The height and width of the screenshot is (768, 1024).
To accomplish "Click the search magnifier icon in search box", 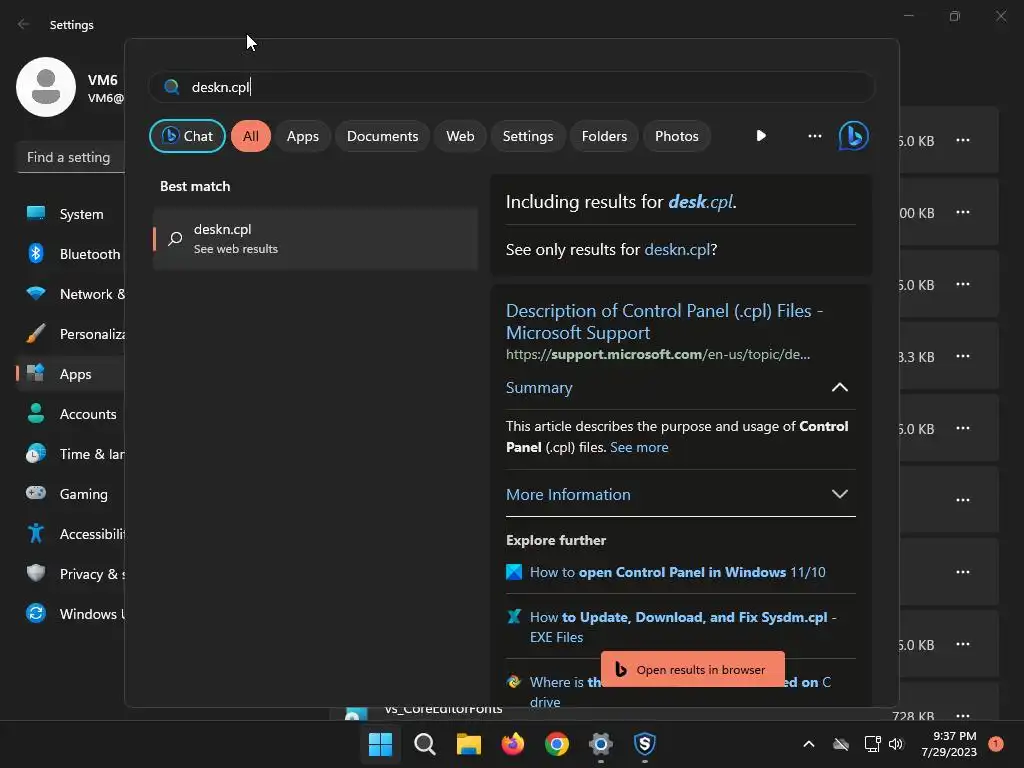I will [172, 87].
